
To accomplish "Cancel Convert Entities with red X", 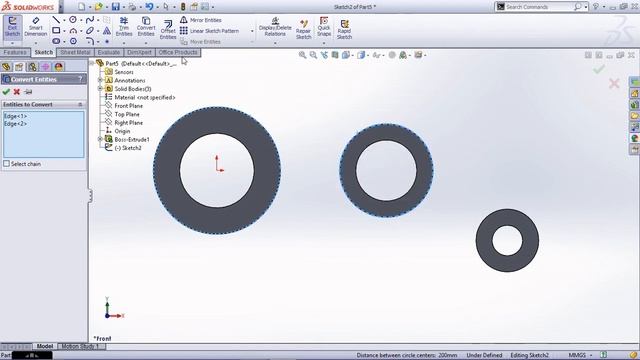I will [x=17, y=92].
